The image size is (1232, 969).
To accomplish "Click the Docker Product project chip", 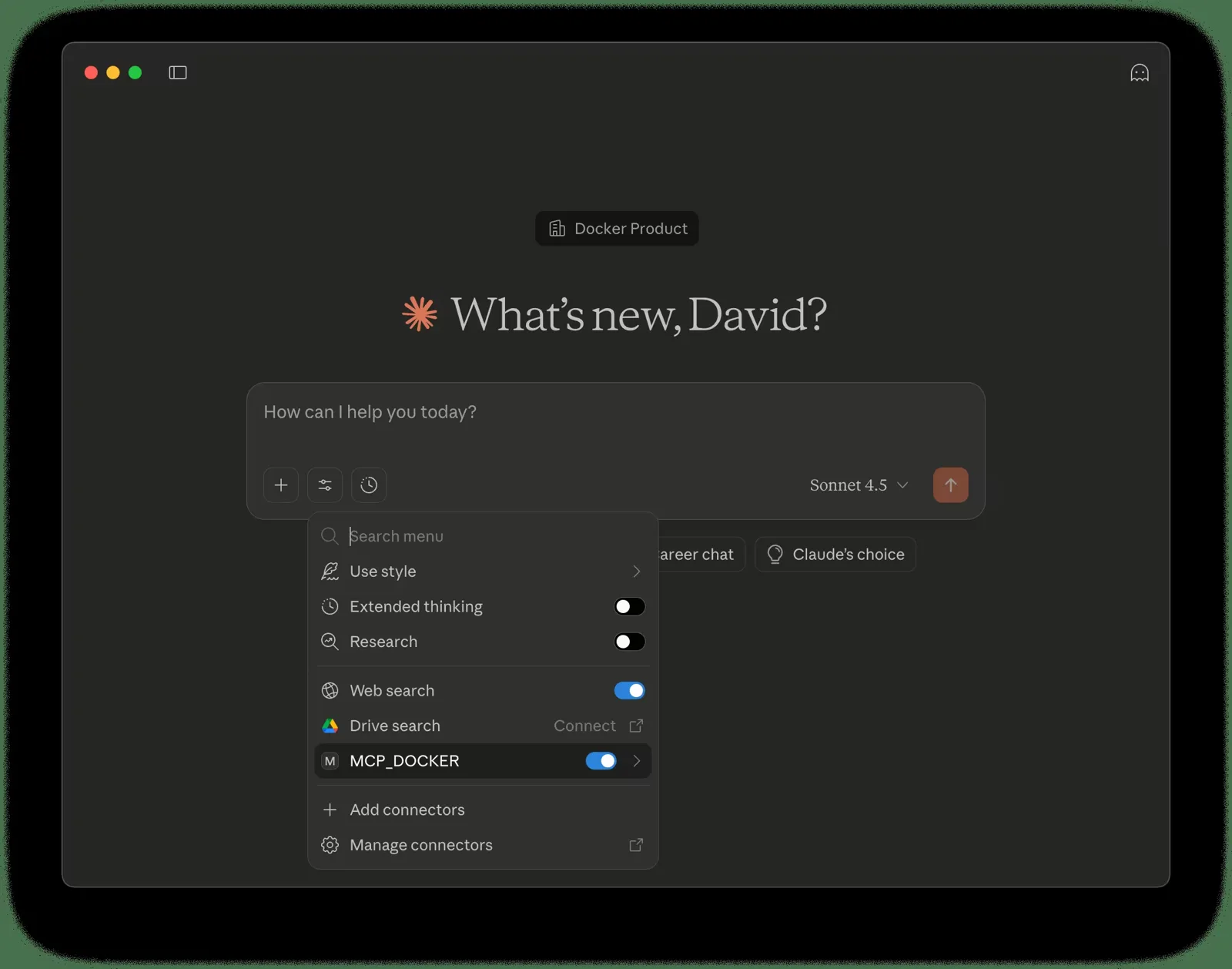I will pos(617,229).
